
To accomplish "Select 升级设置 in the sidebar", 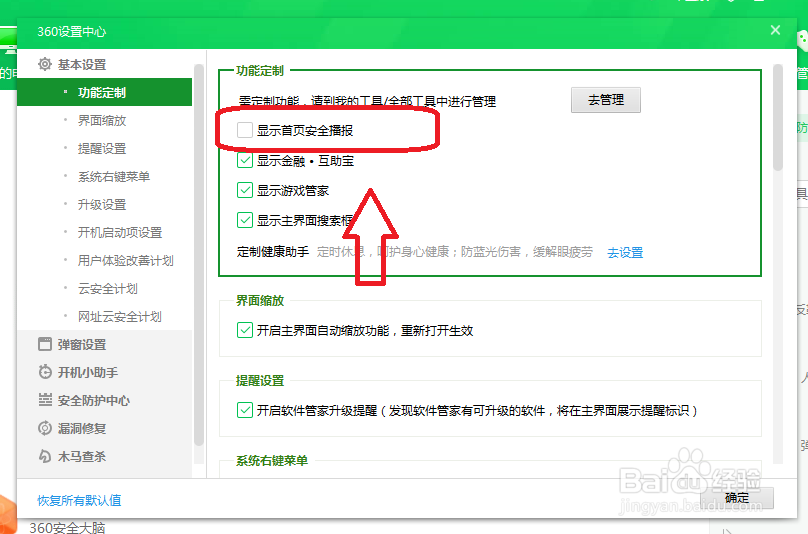I will [x=102, y=205].
